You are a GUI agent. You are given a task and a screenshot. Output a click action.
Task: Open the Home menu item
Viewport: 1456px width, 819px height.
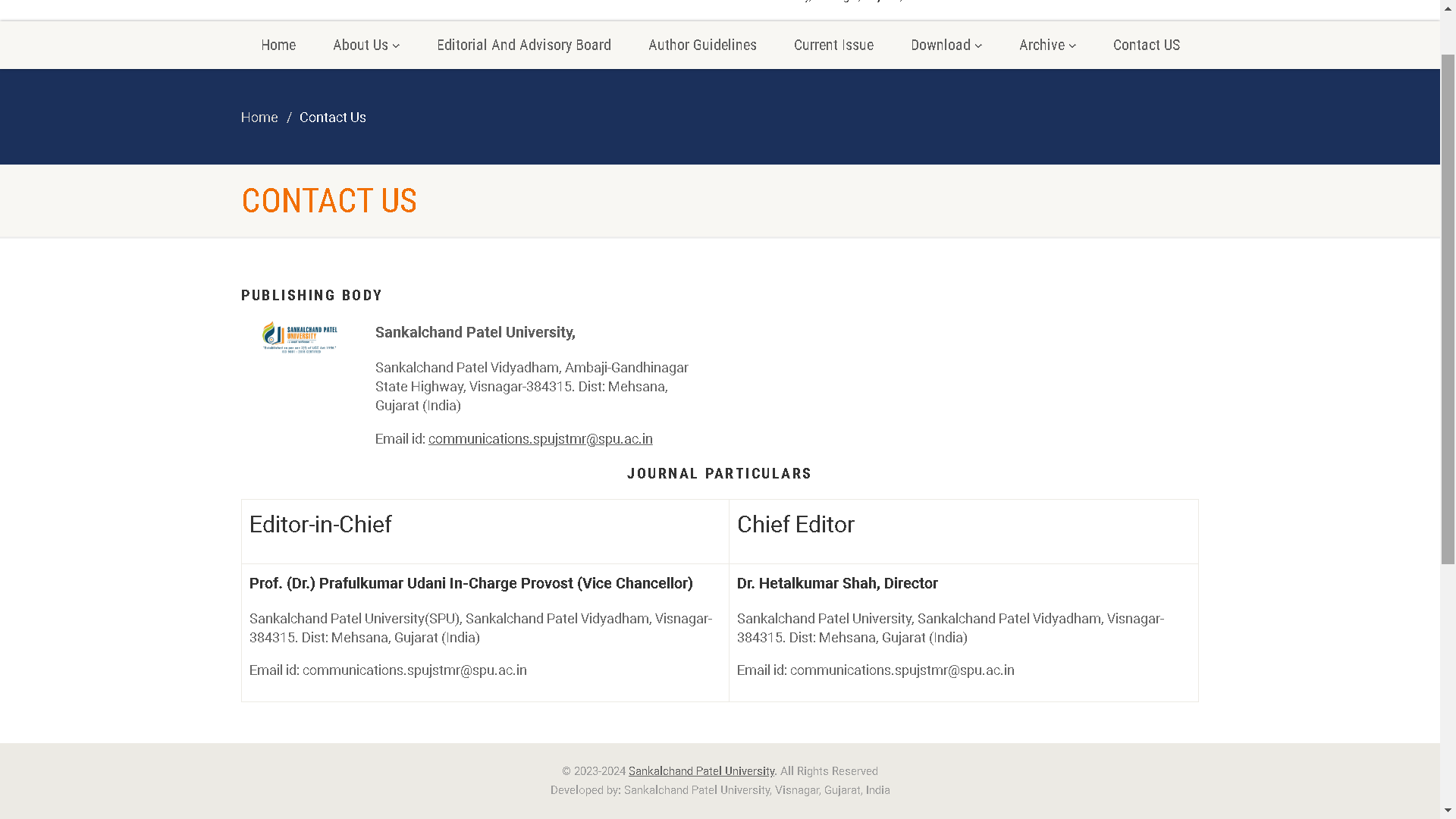click(x=278, y=45)
